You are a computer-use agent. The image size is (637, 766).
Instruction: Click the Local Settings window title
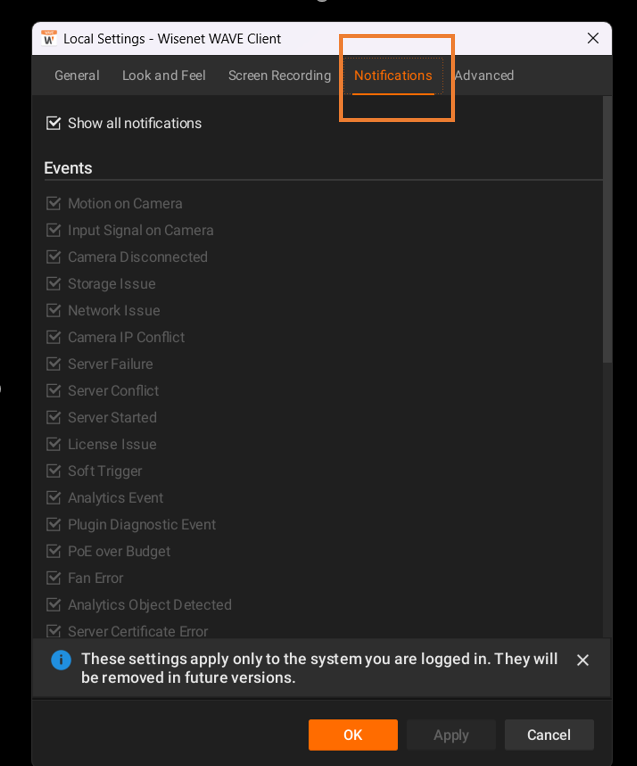172,39
